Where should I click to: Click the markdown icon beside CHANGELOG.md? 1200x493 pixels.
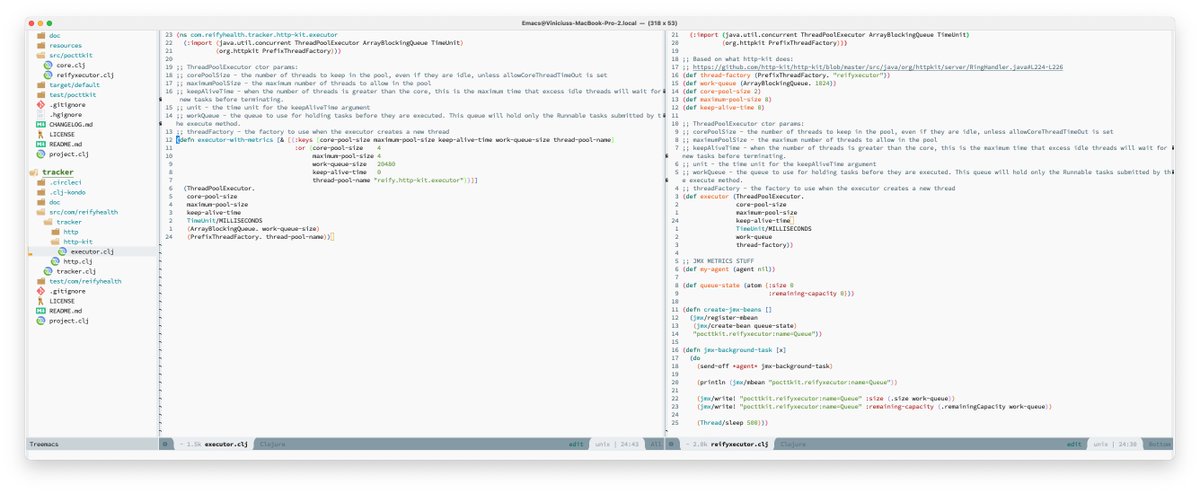click(40, 124)
